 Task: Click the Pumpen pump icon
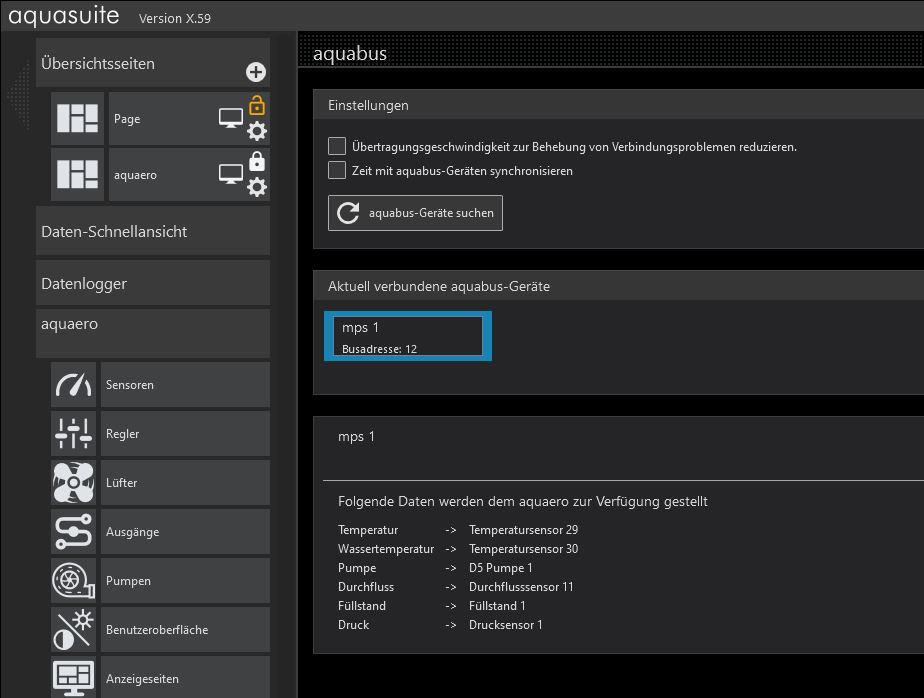click(x=73, y=581)
